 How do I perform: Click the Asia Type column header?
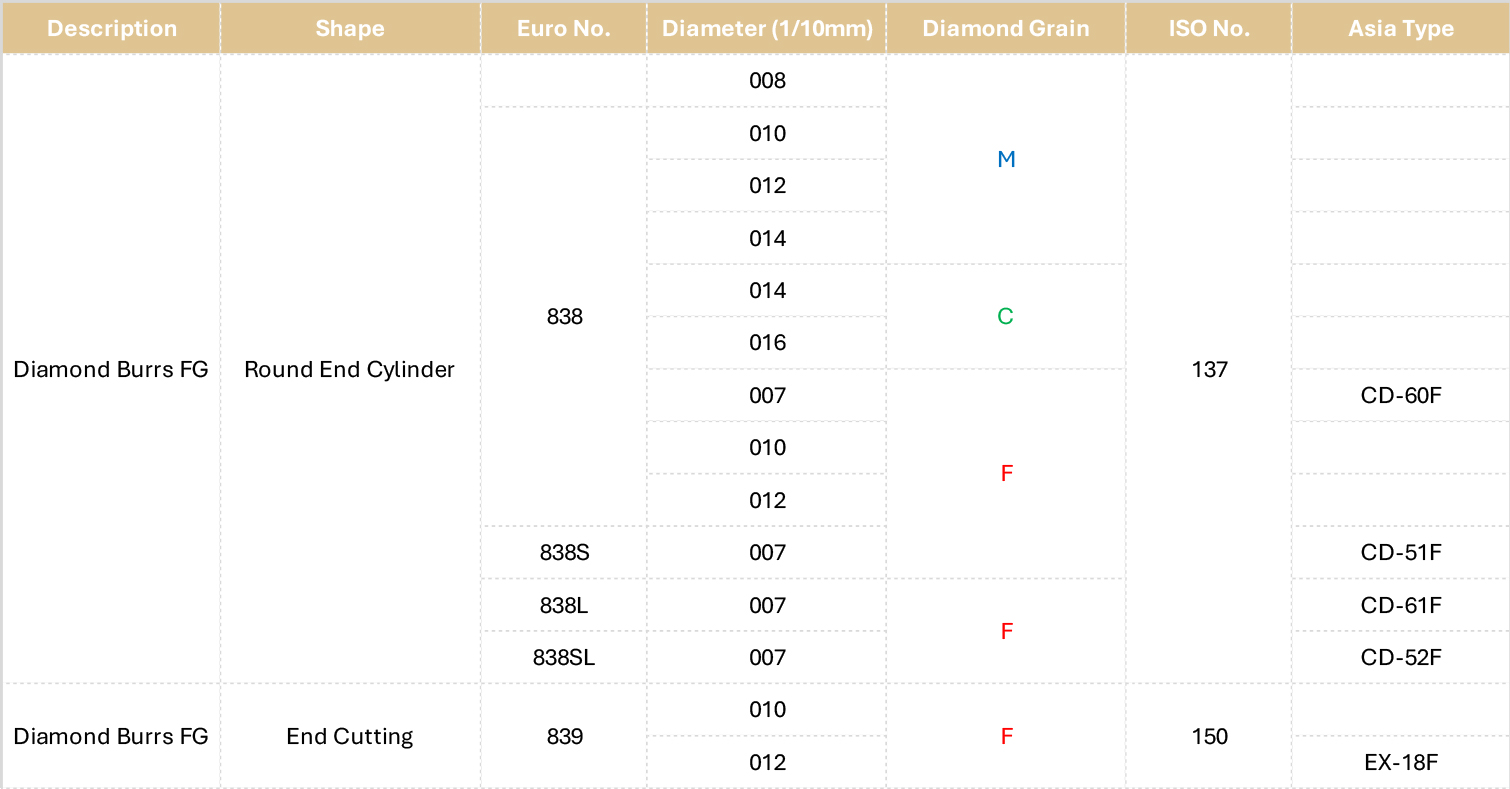tap(1400, 28)
